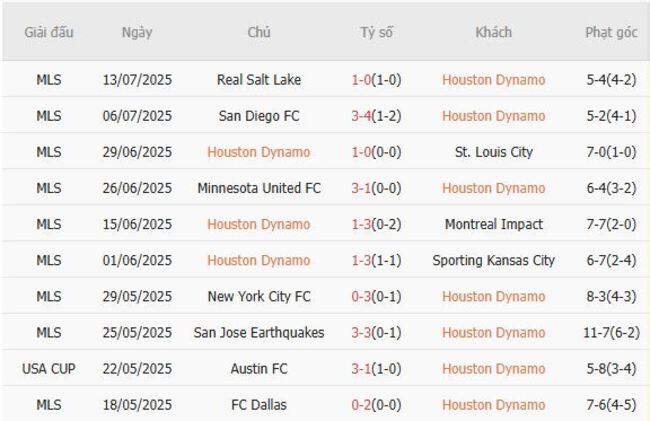This screenshot has height=421, width=650.
Task: Open the 3-3 San Jose match score
Action: tap(361, 332)
